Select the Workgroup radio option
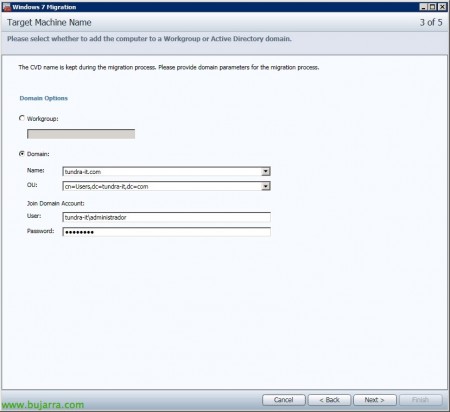This screenshot has width=450, height=412. [x=22, y=118]
